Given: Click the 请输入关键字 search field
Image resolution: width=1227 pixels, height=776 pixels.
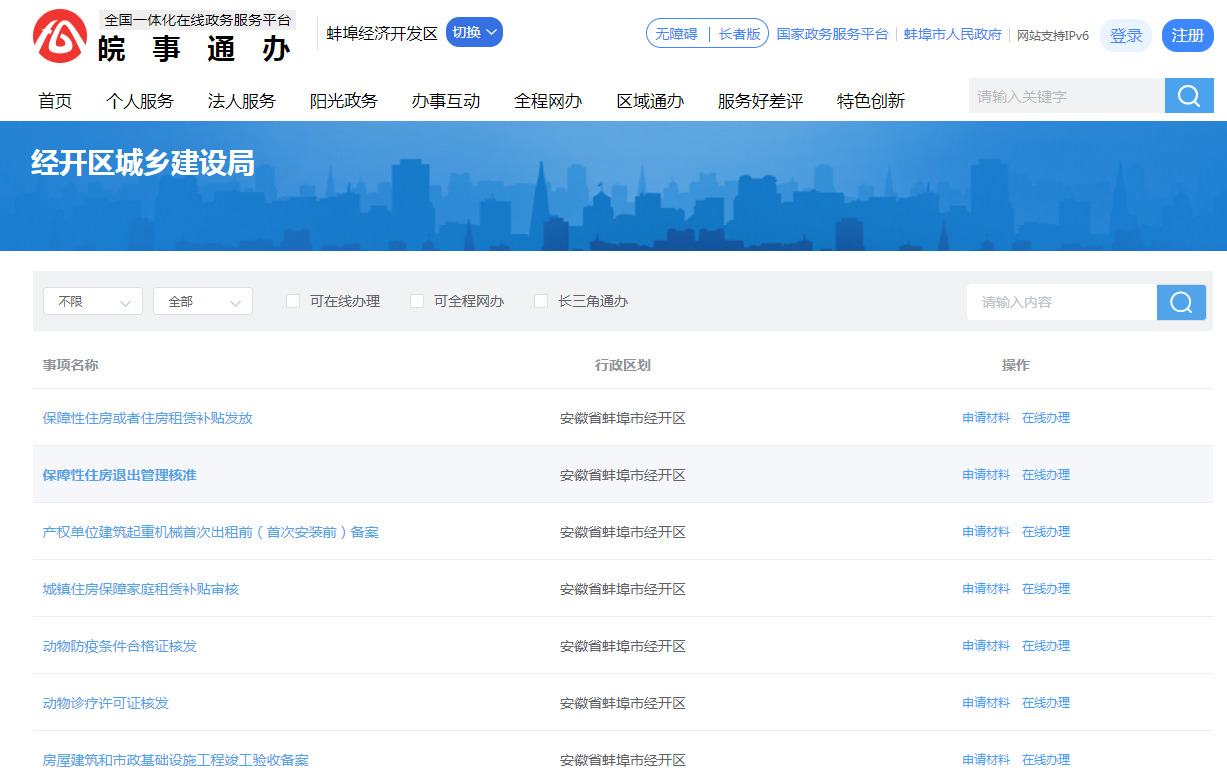Looking at the screenshot, I should [1066, 96].
